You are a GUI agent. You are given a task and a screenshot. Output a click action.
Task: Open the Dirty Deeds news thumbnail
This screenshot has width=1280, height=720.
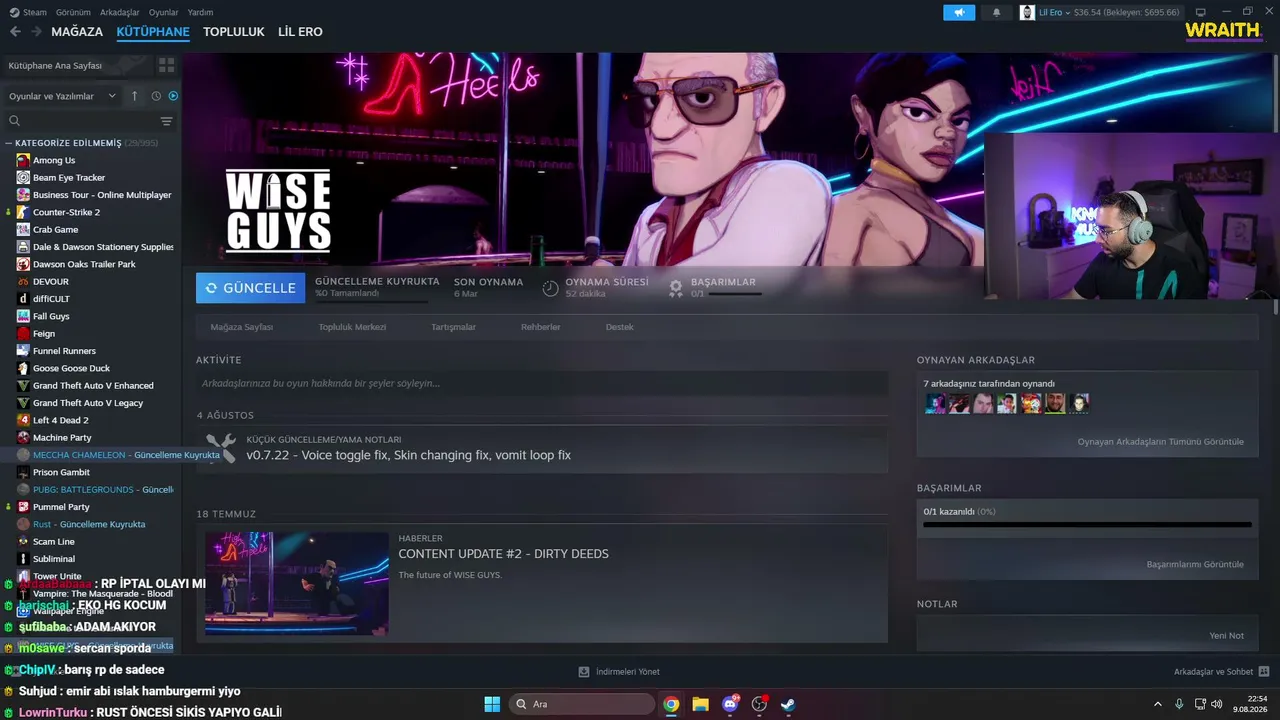[x=297, y=584]
